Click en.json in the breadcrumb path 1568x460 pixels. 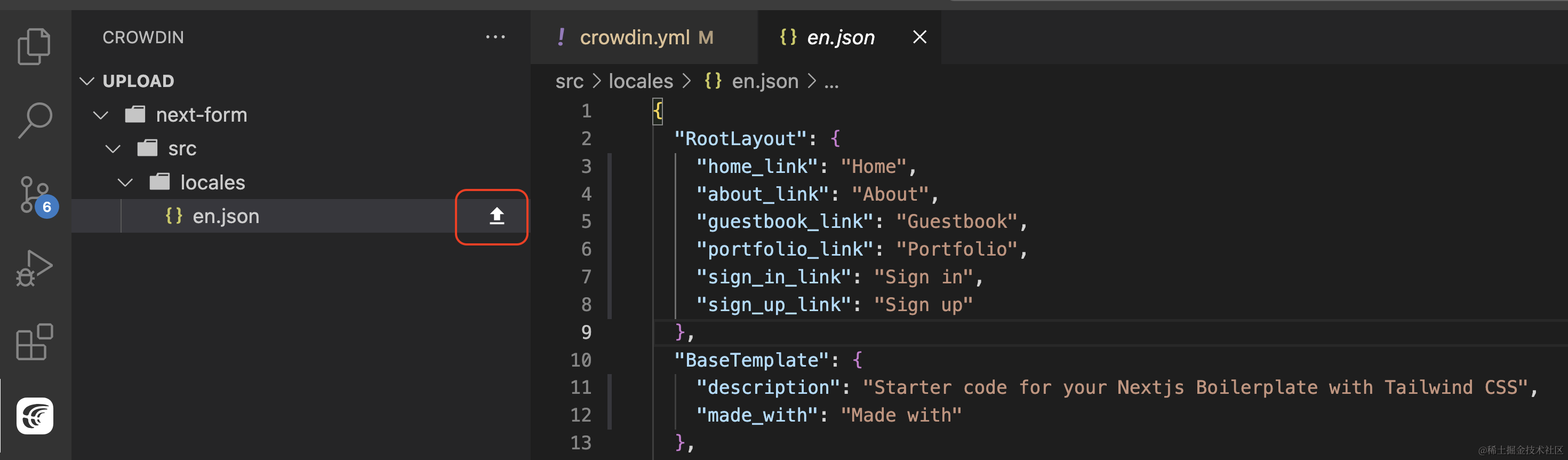click(x=764, y=81)
